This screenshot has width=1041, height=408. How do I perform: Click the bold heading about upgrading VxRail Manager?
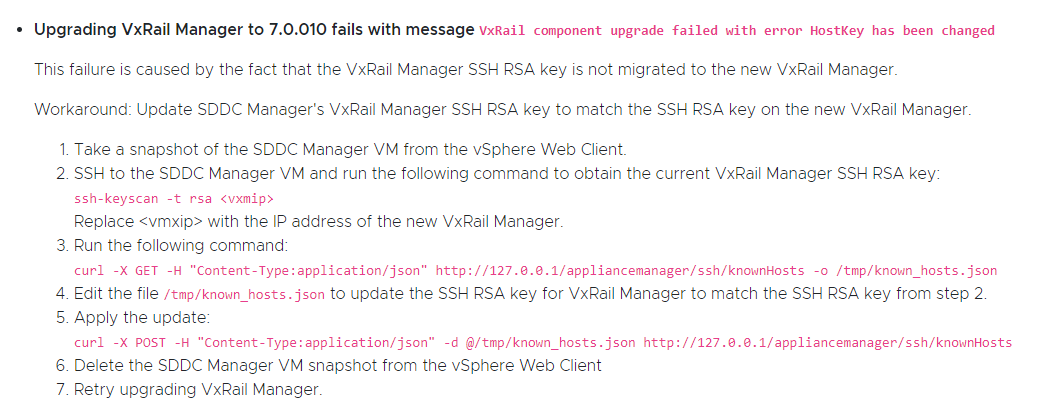254,30
